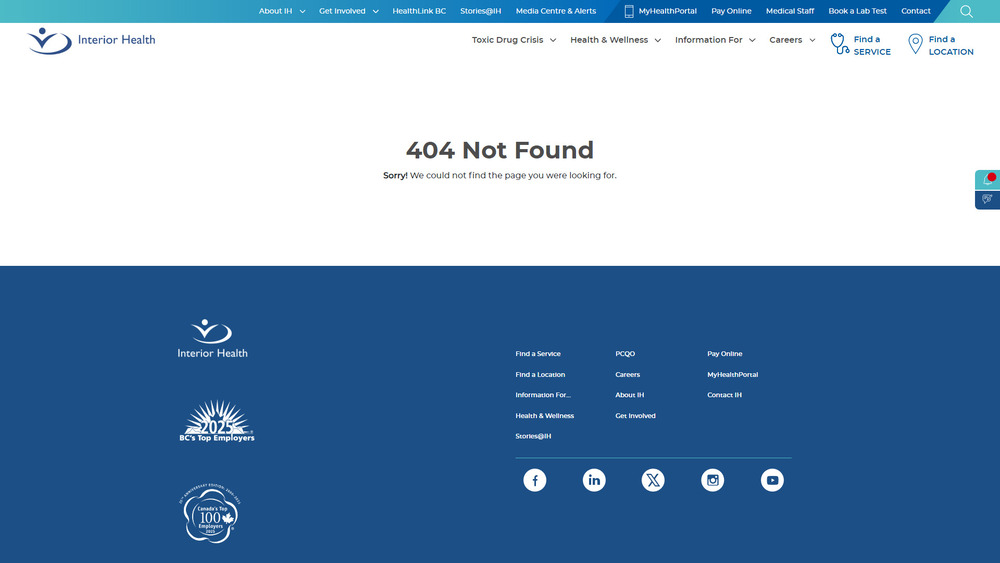Click the Interior Health header logo
The height and width of the screenshot is (563, 1000).
[x=92, y=40]
